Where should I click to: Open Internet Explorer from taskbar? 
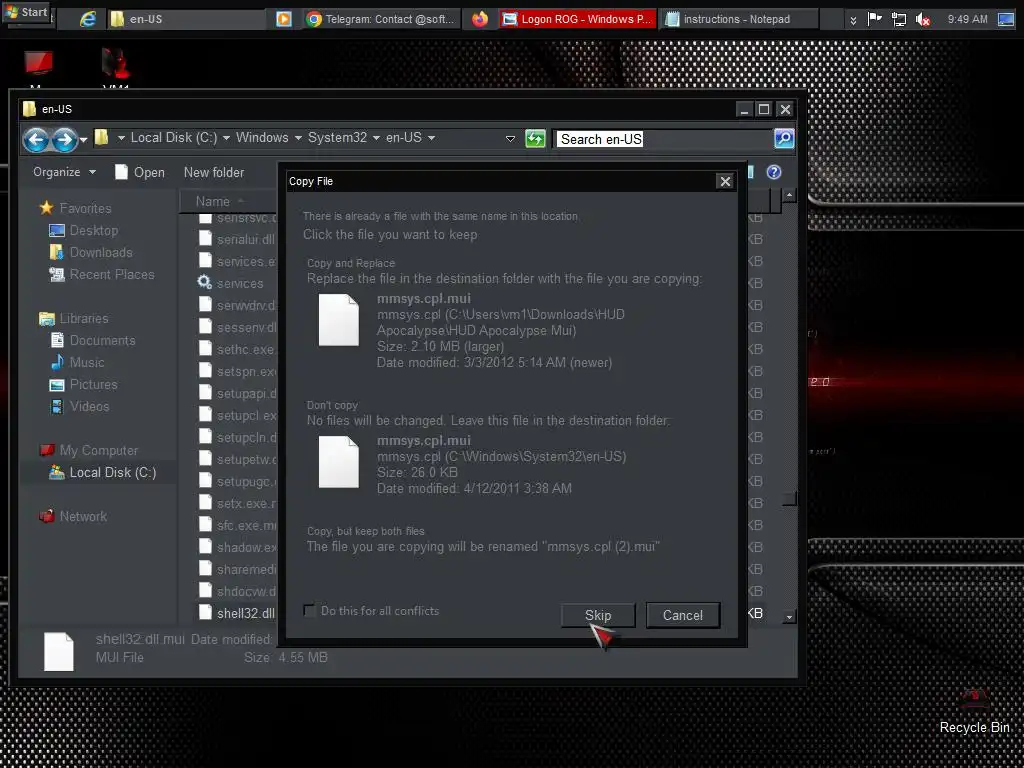[x=88, y=19]
